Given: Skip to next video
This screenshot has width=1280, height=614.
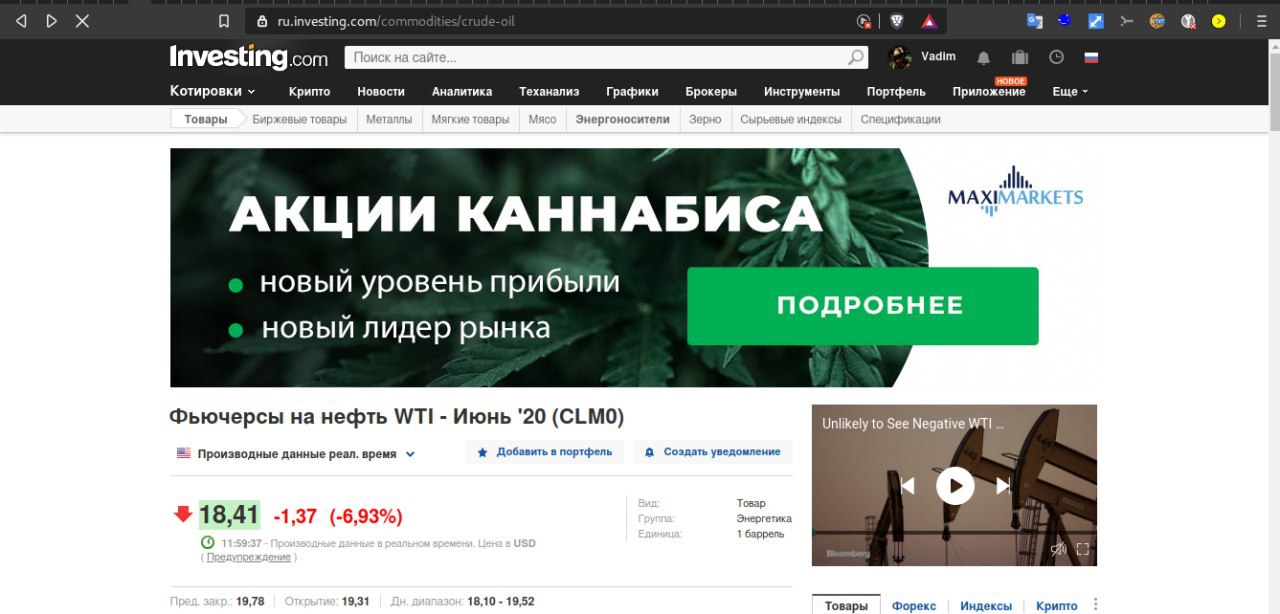Looking at the screenshot, I should coord(1003,486).
